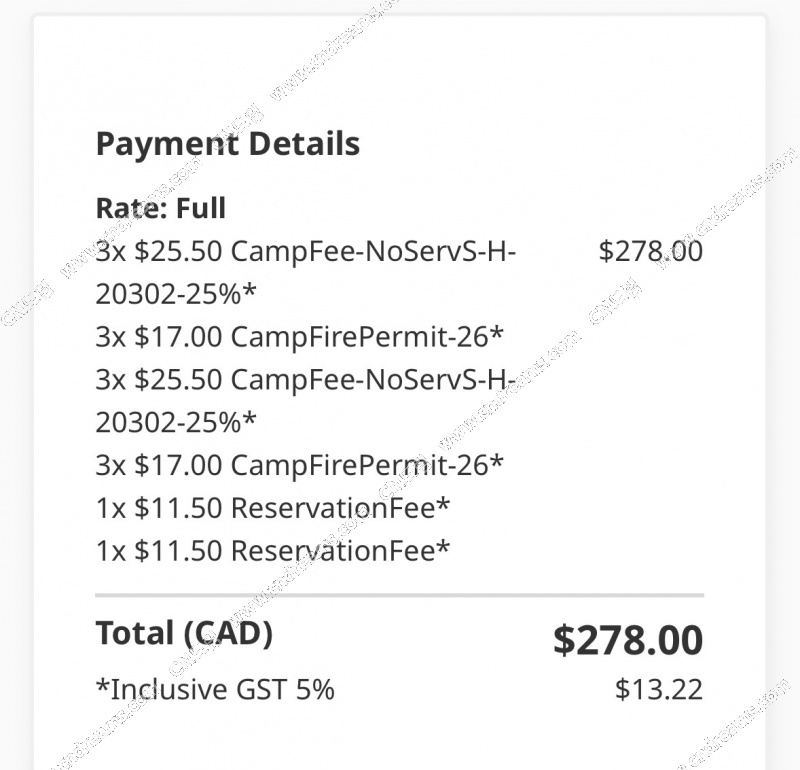Click the 1x $11.50 price in the first ReservationFee line
The height and width of the screenshot is (770, 800).
pyautogui.click(x=159, y=508)
